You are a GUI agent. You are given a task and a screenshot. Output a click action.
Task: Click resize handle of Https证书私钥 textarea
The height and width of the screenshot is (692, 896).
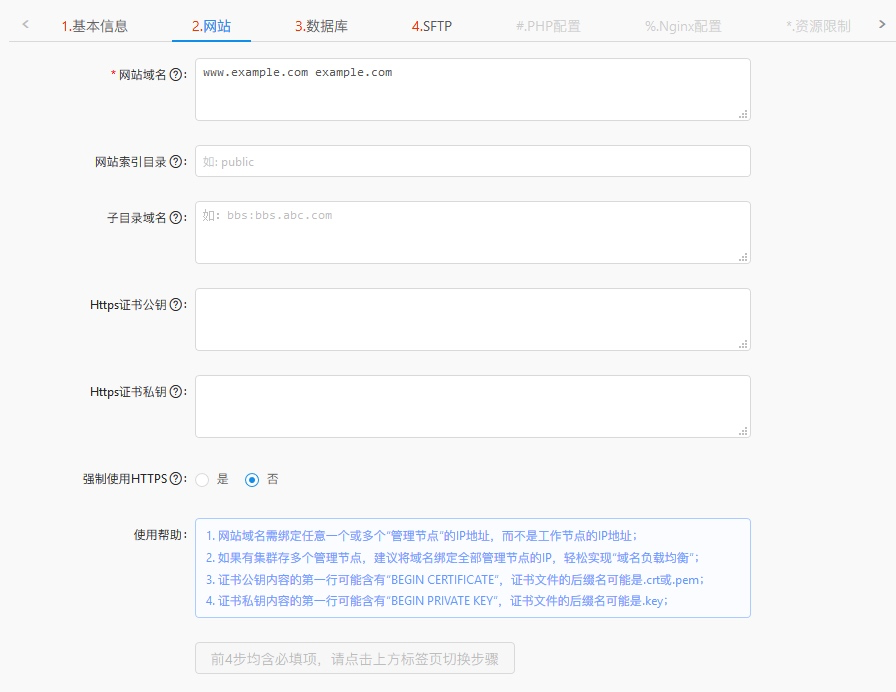[743, 431]
